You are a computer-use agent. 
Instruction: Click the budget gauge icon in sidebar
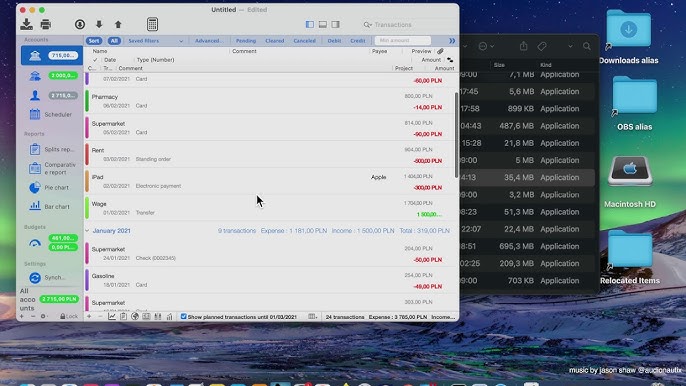tap(35, 243)
